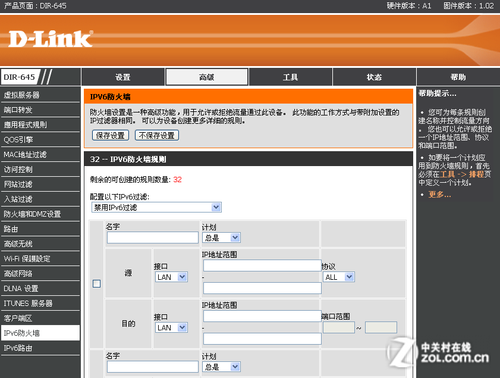The width and height of the screenshot is (500, 378).
Task: Open source 接口 LAN dropdown
Action: pyautogui.click(x=171, y=277)
